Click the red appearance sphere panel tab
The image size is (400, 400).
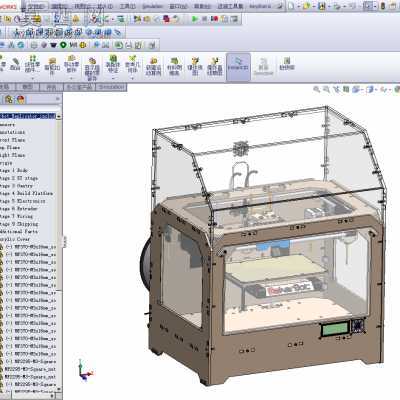click(21, 99)
